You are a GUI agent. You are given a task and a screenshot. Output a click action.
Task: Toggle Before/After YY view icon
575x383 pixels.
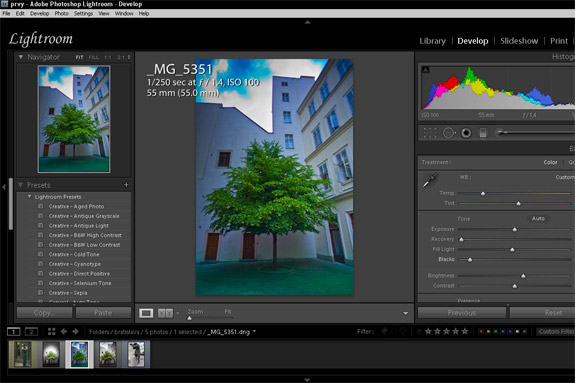[x=165, y=313]
